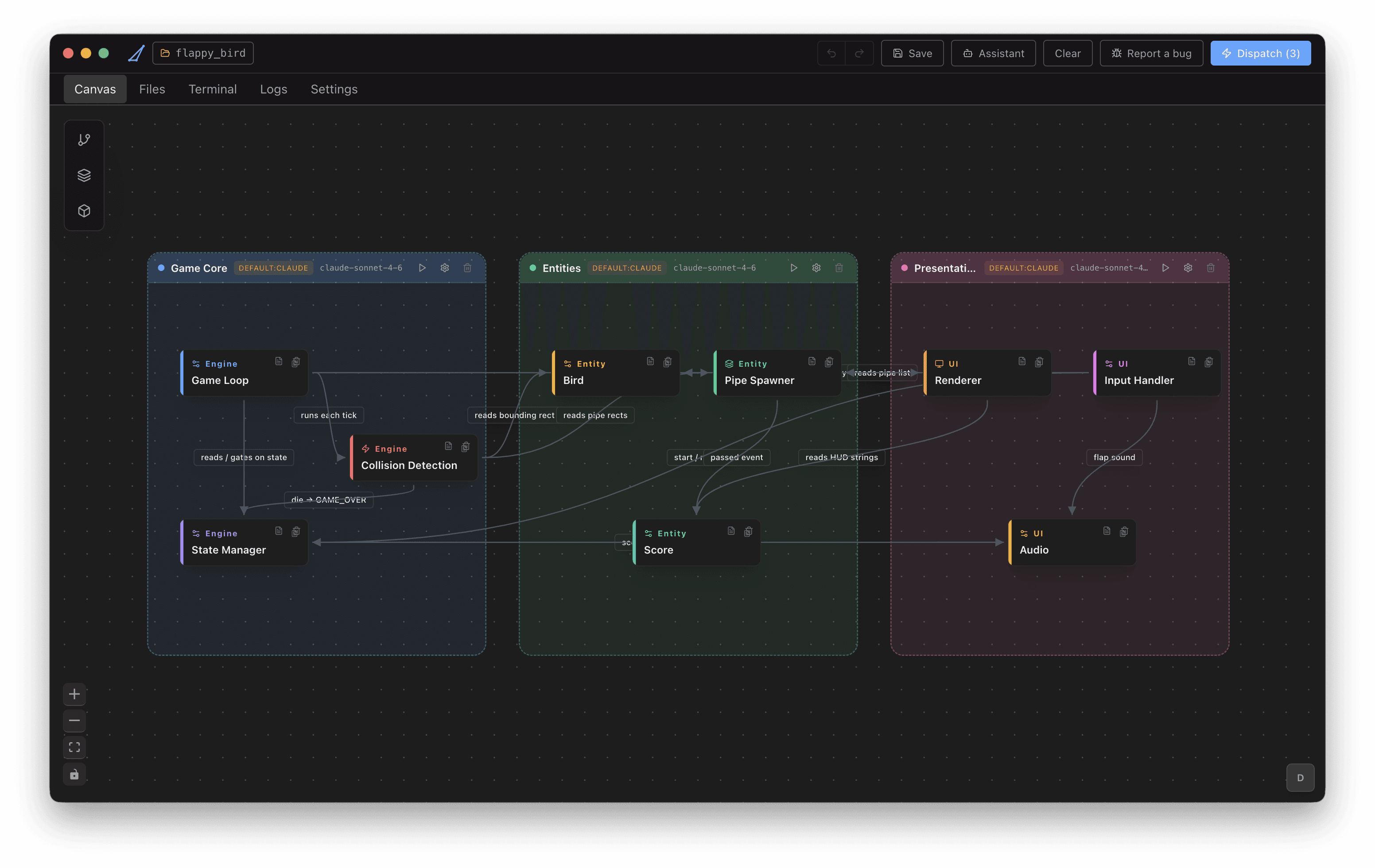Click the 'passed event' edge label

[737, 457]
